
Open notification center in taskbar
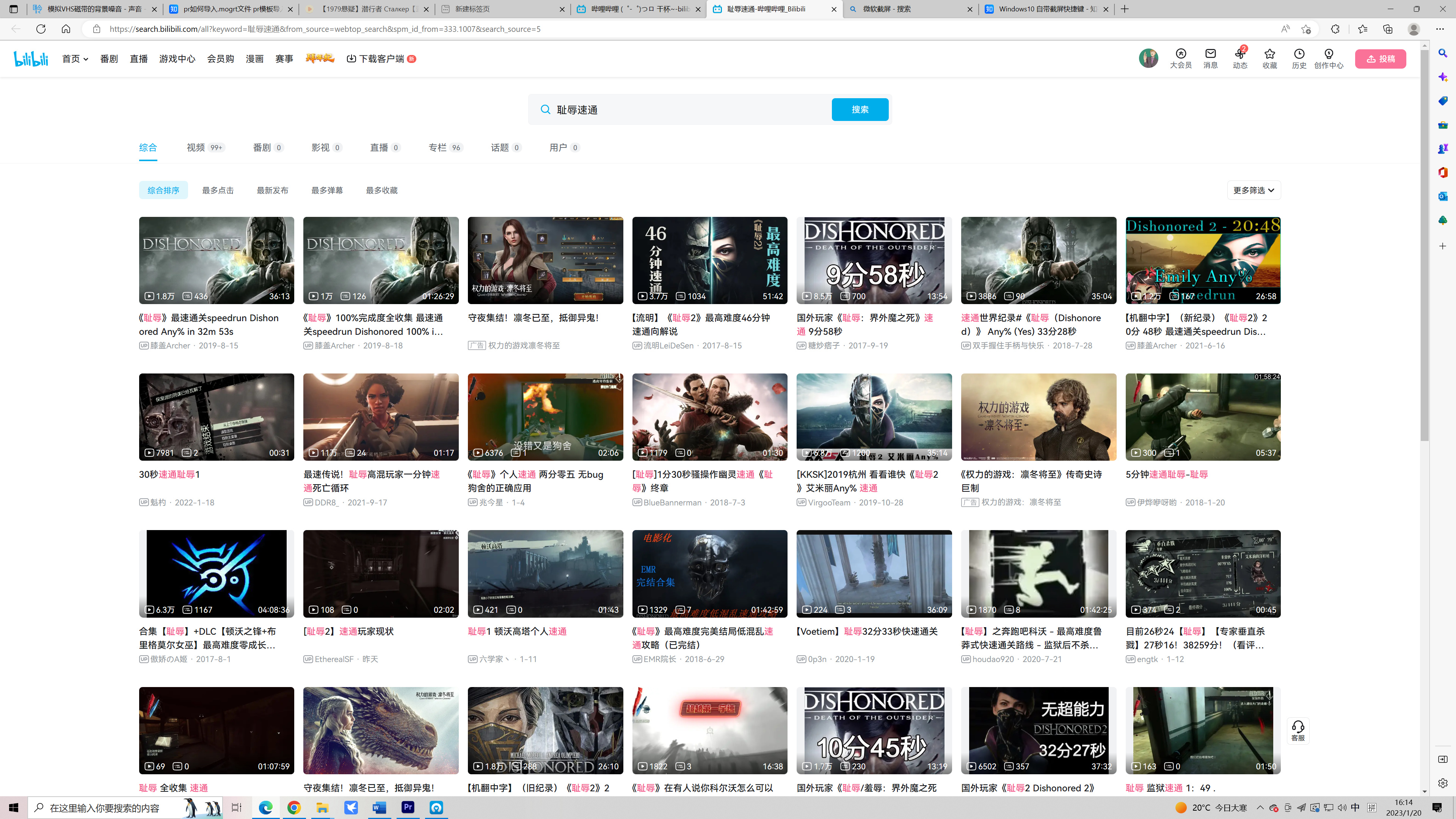click(1437, 808)
